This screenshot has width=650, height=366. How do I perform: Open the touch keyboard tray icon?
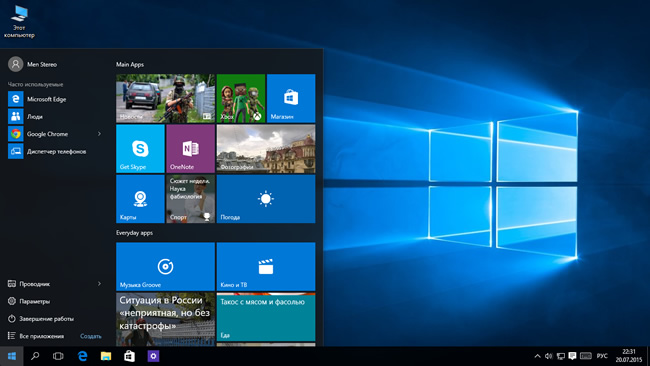click(x=586, y=356)
